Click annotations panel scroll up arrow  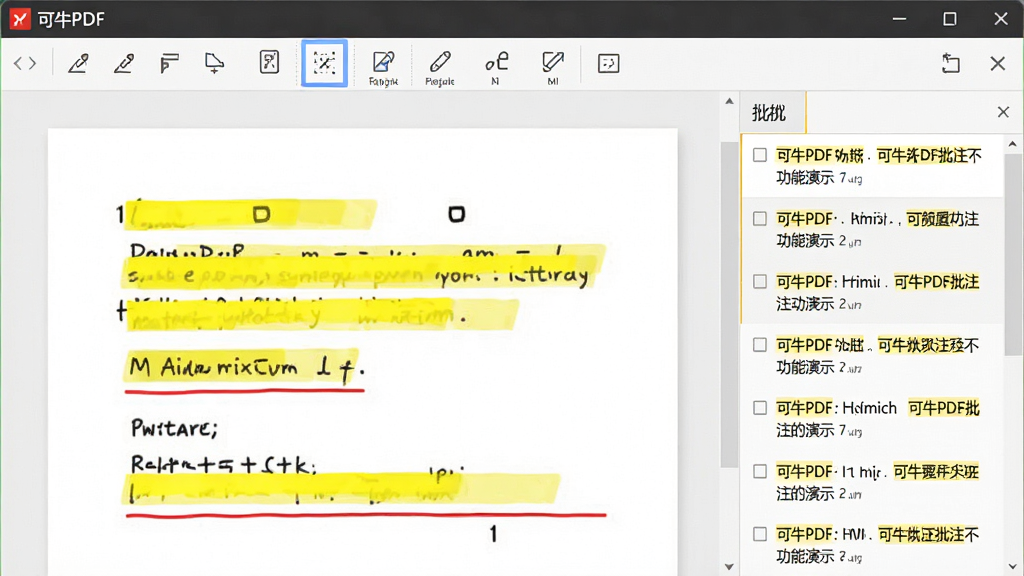tap(1013, 144)
